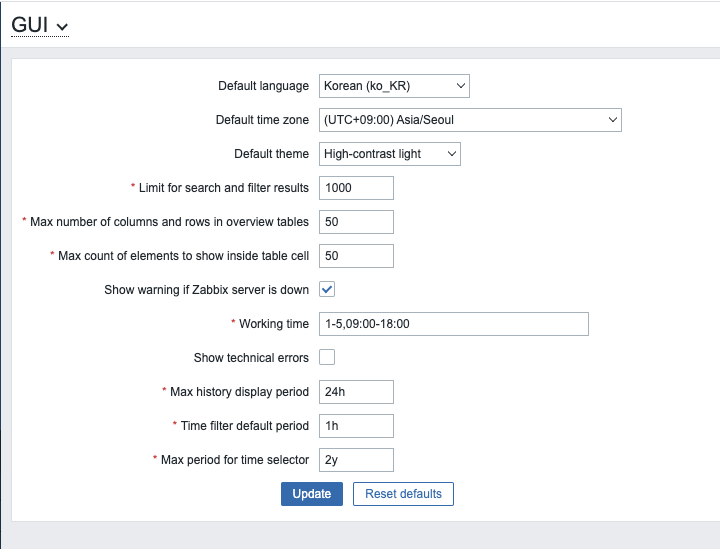Enable Show technical errors checkbox
This screenshot has width=720, height=549.
(327, 357)
